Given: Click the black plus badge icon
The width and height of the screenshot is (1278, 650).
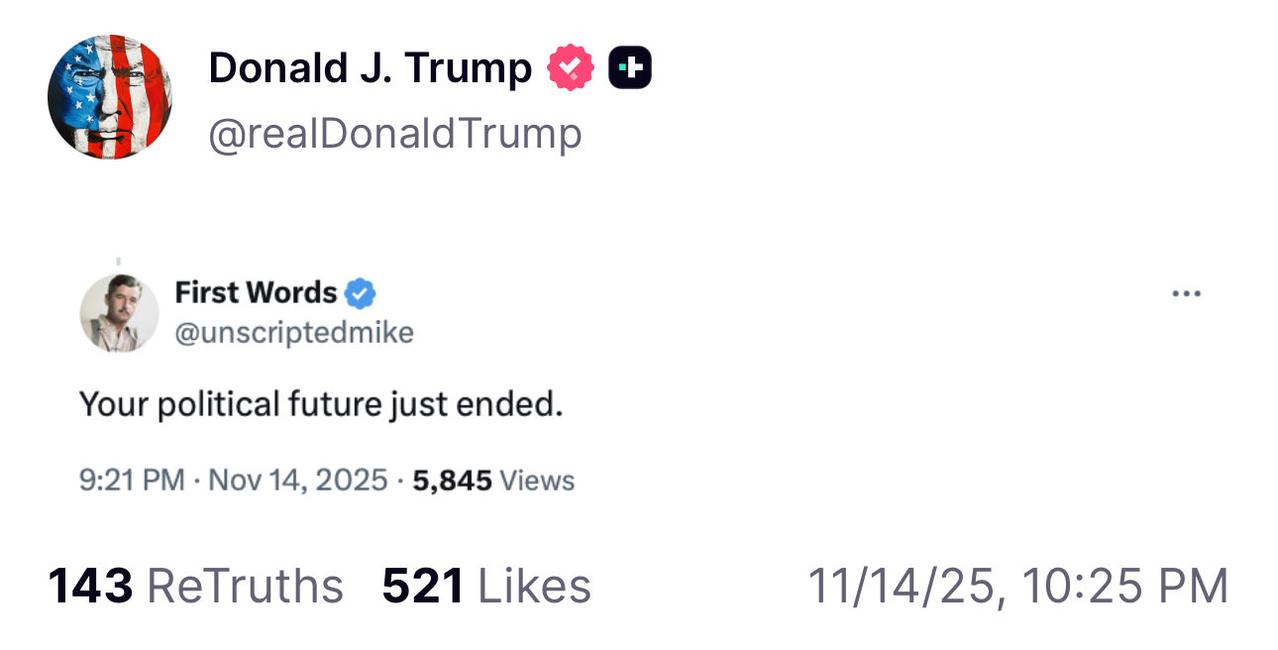Looking at the screenshot, I should [x=630, y=68].
